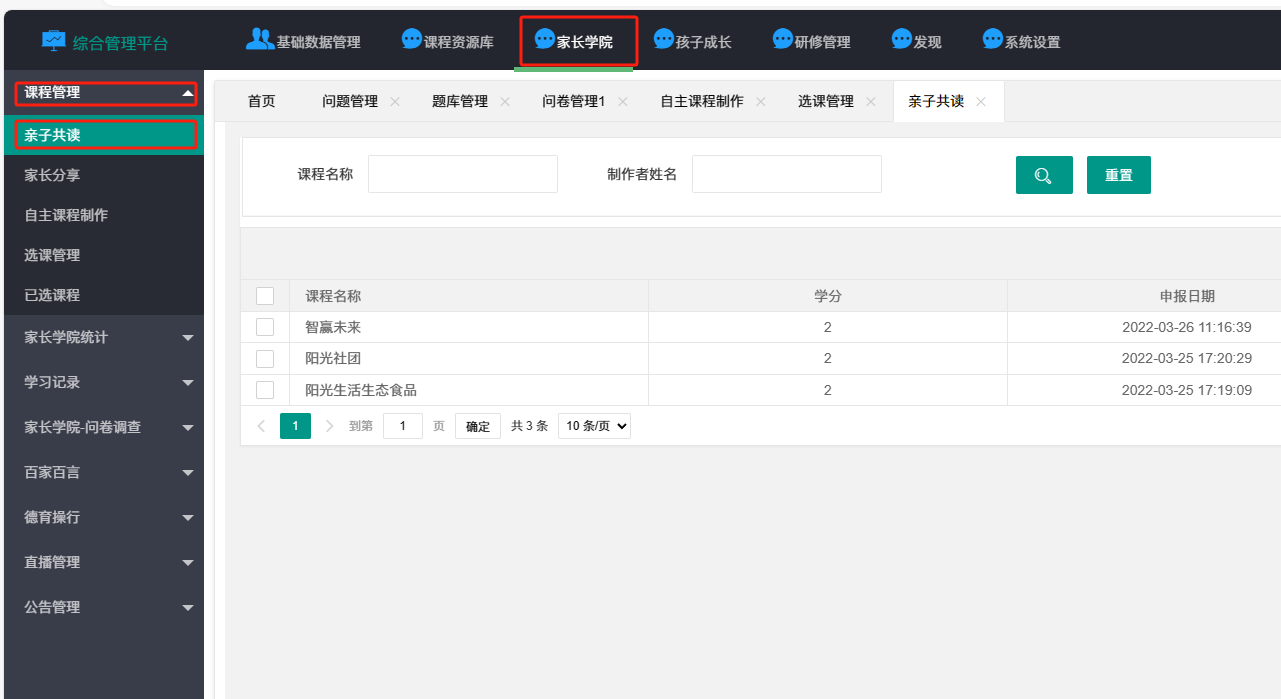Click course name 阳光生活生态食品
Screen dimensions: 1281x699
361,390
